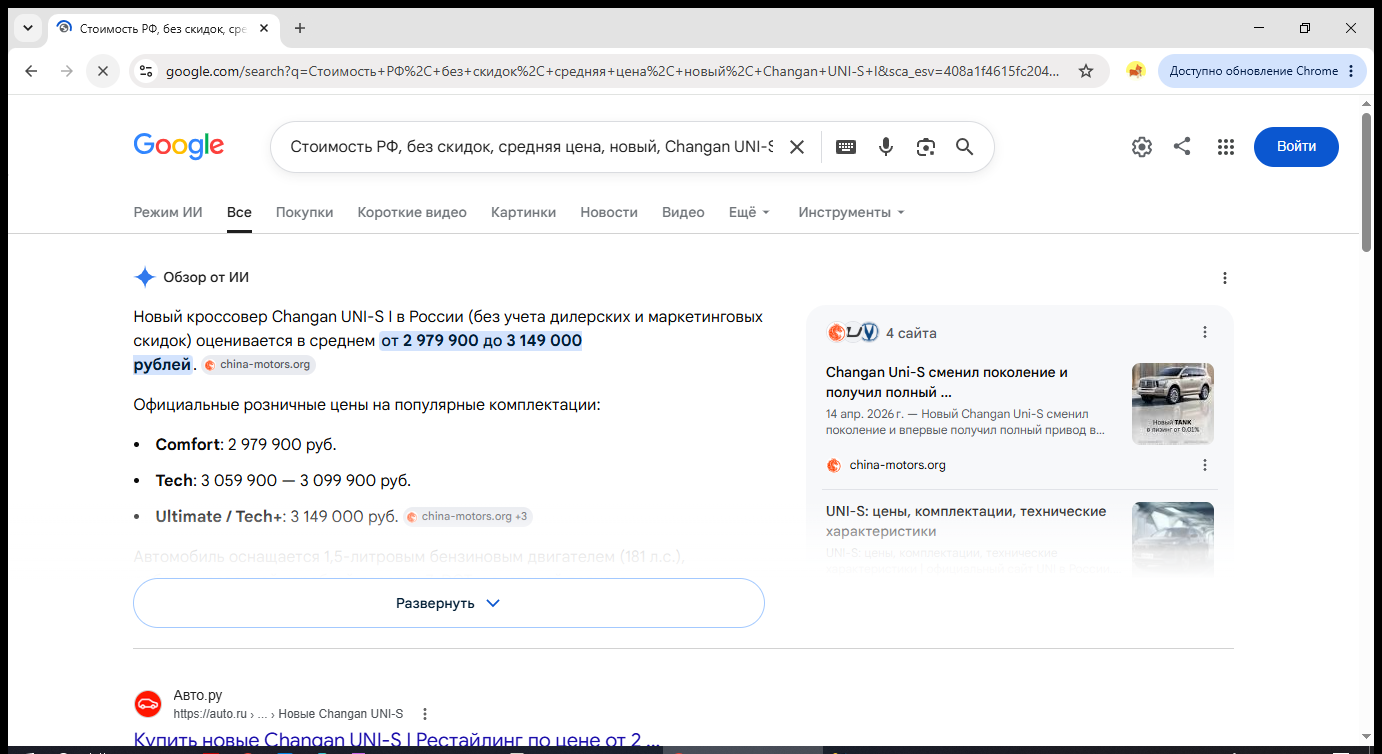Select the "Все" results tab
This screenshot has width=1382, height=754.
[x=239, y=212]
